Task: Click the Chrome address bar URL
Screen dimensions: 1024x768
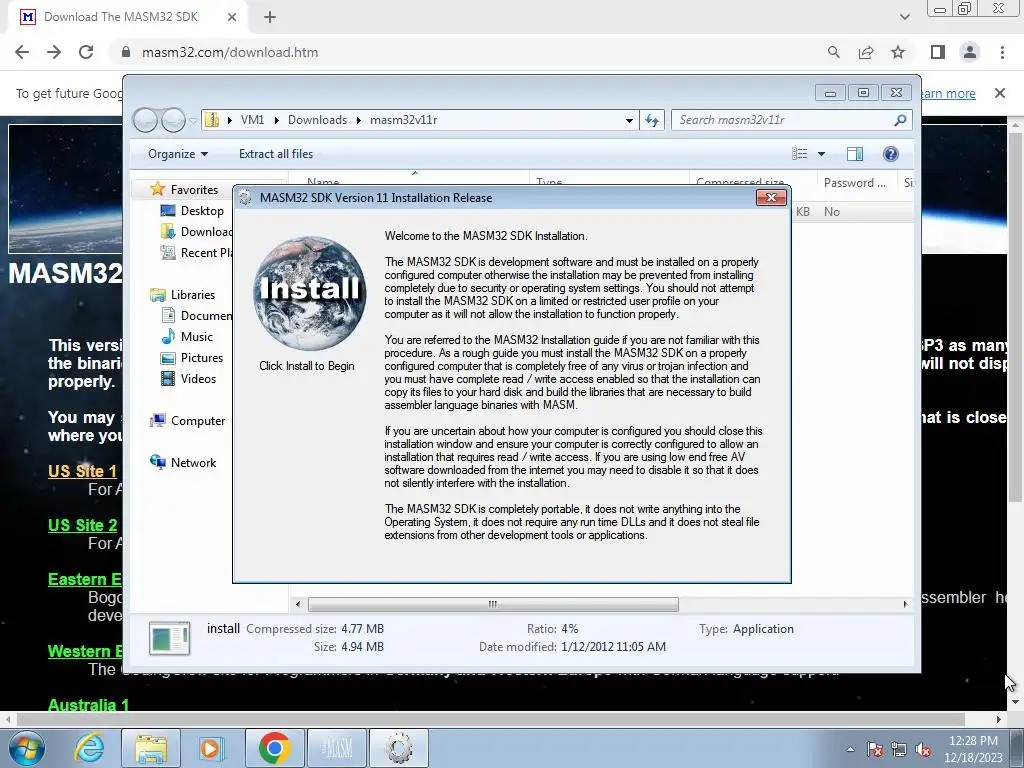Action: [230, 52]
